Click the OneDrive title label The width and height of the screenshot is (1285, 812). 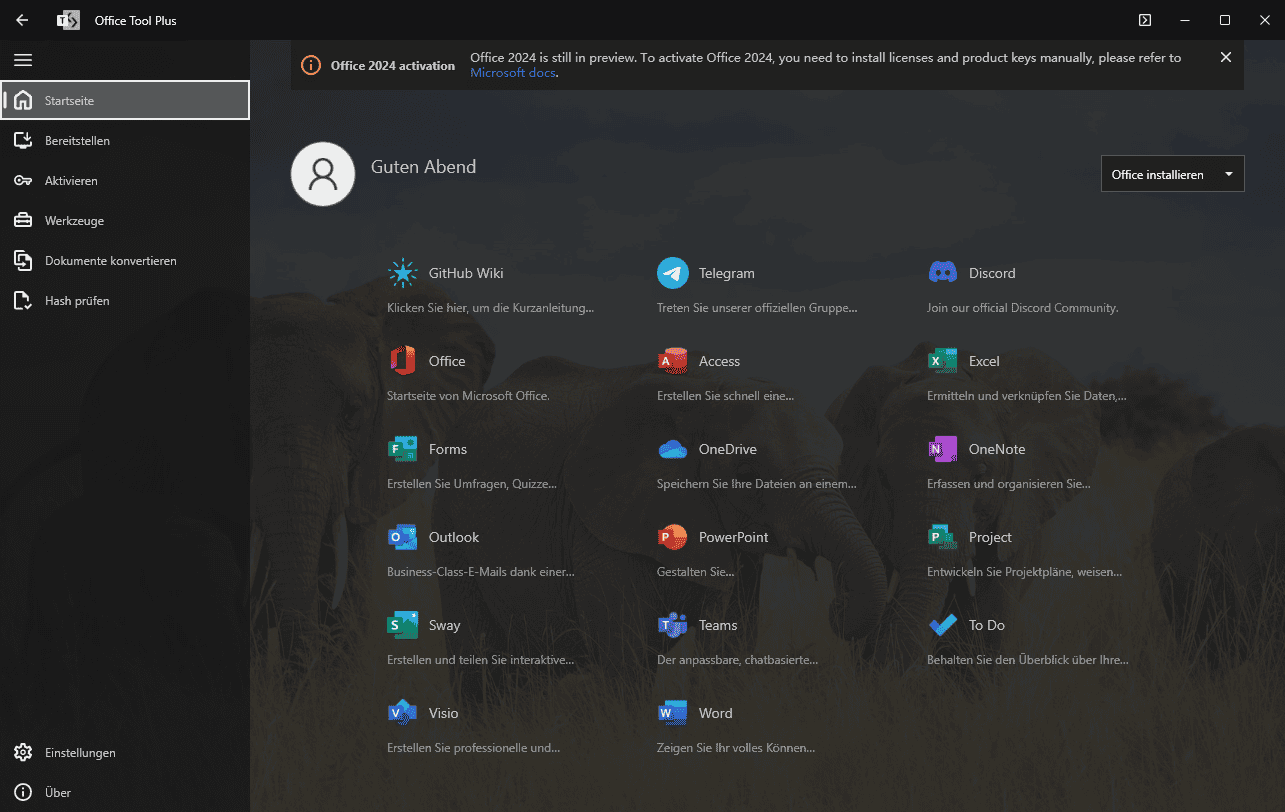tap(728, 449)
